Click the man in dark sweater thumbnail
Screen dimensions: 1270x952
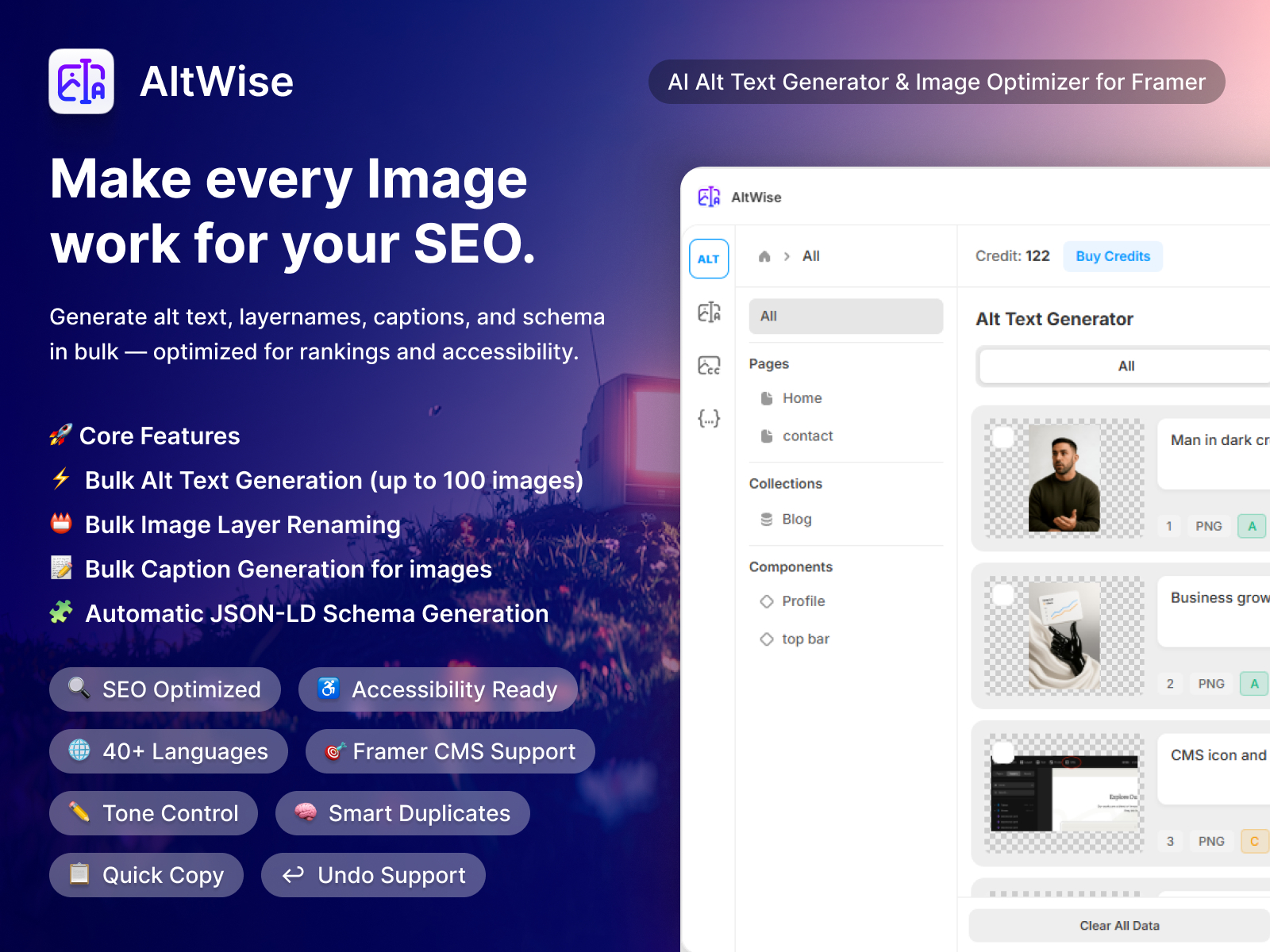(1064, 478)
